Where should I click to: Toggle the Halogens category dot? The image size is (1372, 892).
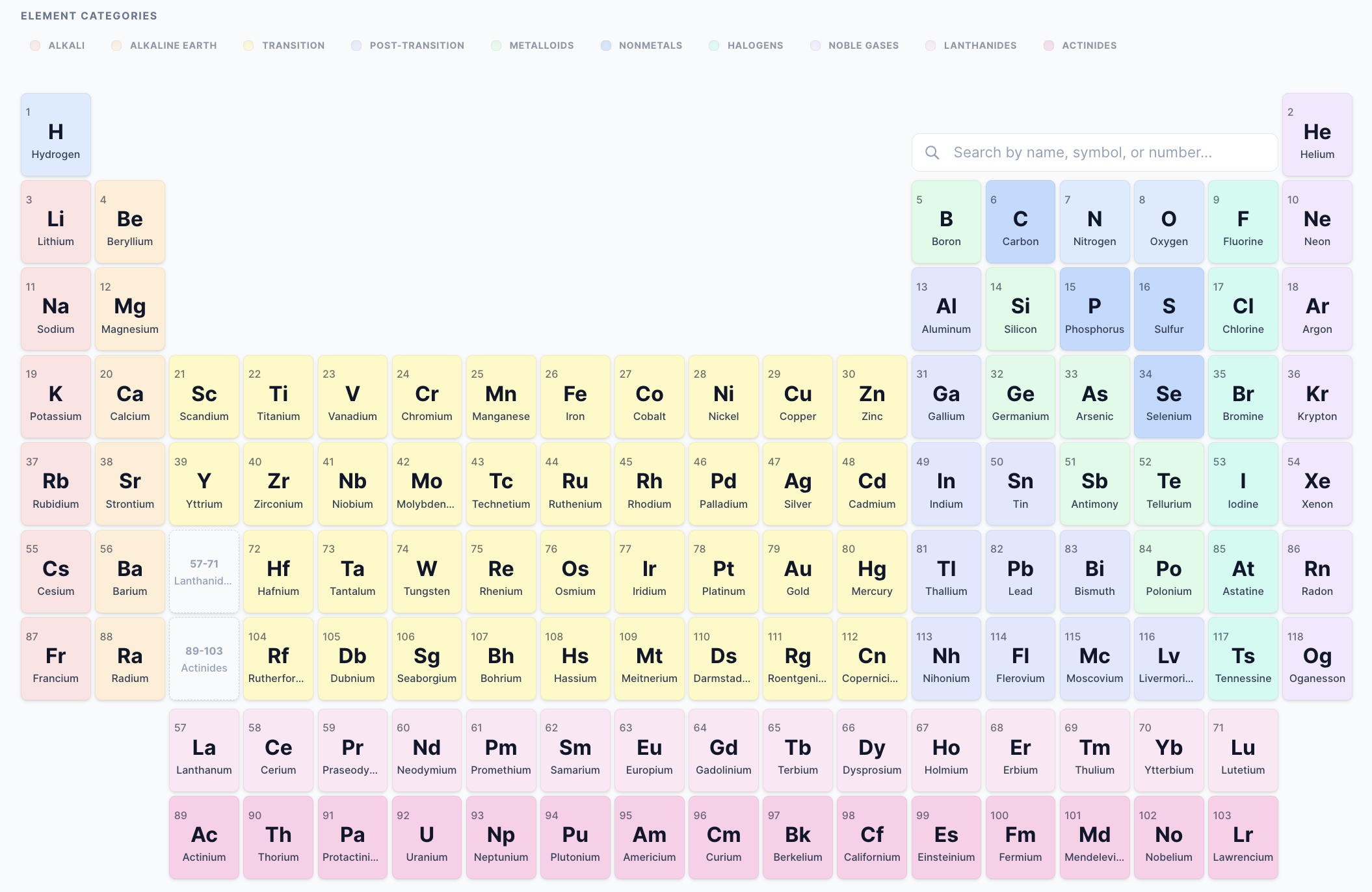point(713,46)
